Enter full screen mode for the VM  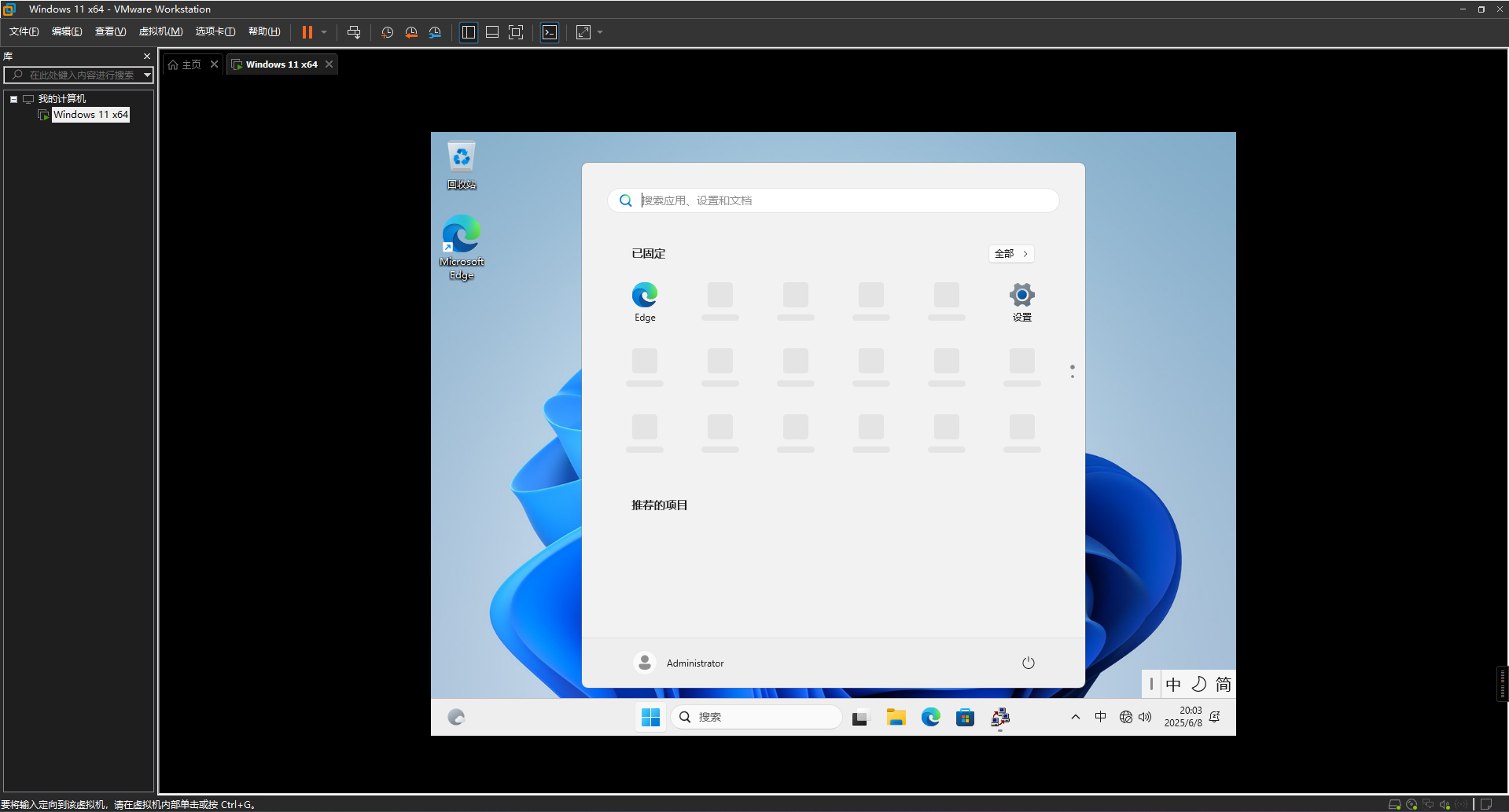tap(515, 32)
